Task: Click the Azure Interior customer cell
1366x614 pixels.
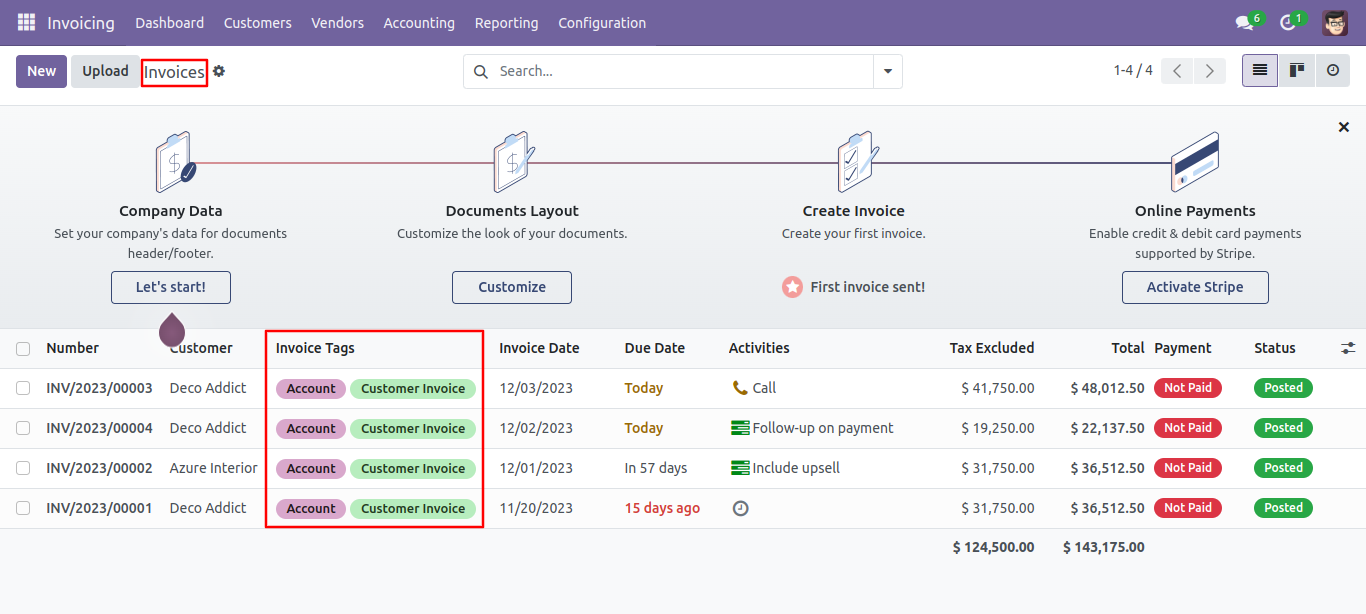Action: pos(214,468)
